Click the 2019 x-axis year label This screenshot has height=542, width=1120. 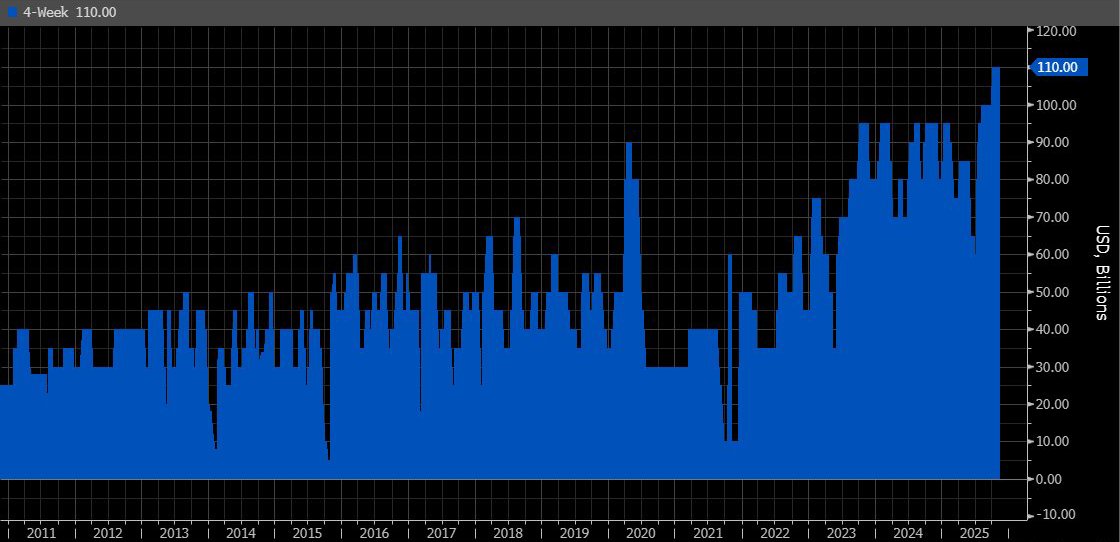[574, 533]
